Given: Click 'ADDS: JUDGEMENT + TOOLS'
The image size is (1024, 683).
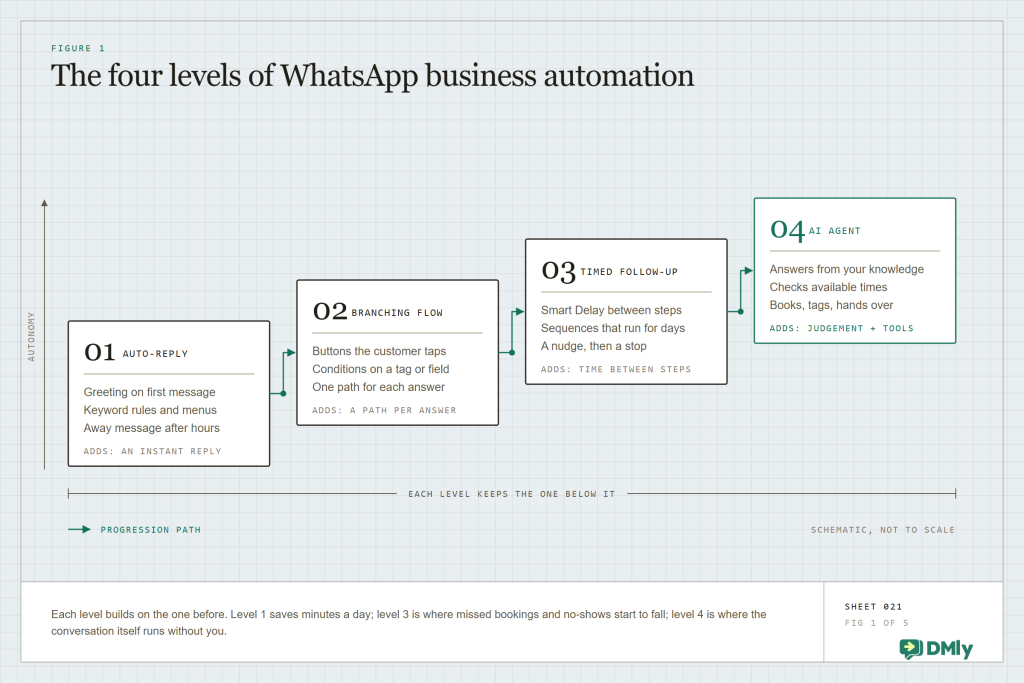Looking at the screenshot, I should pos(841,328).
